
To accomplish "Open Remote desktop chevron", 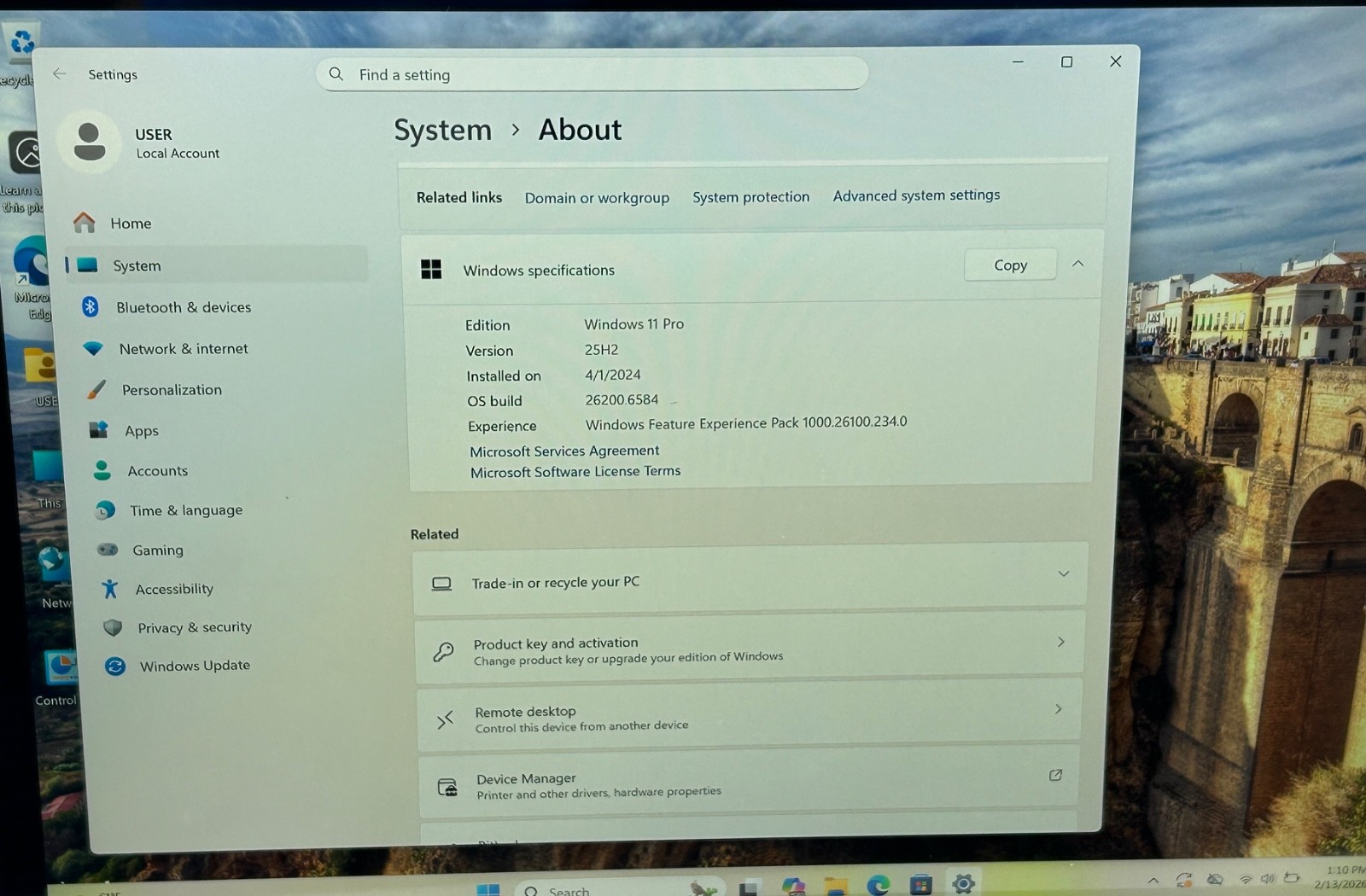I will (x=1059, y=709).
